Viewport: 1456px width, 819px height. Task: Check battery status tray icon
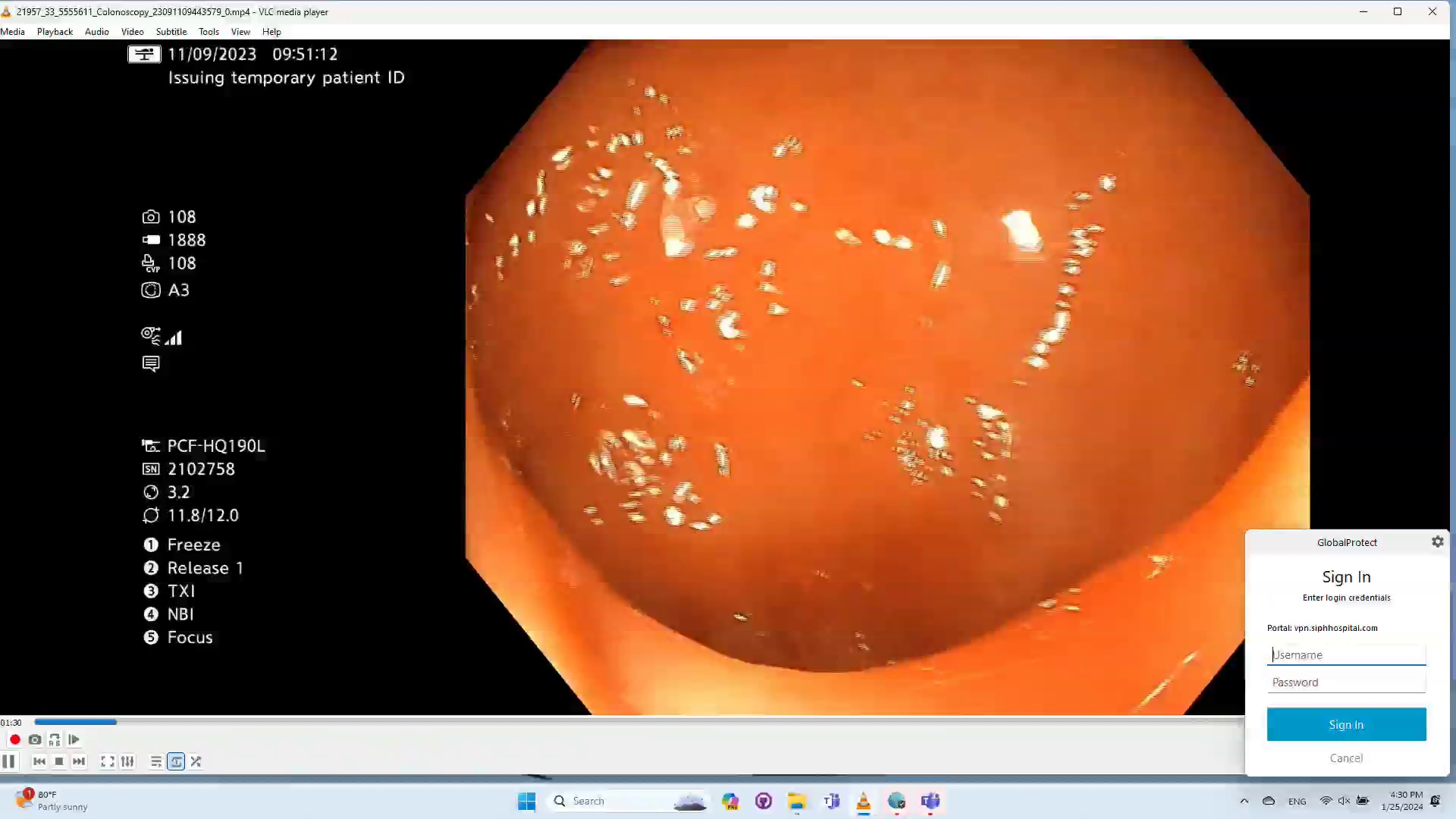[x=1363, y=801]
